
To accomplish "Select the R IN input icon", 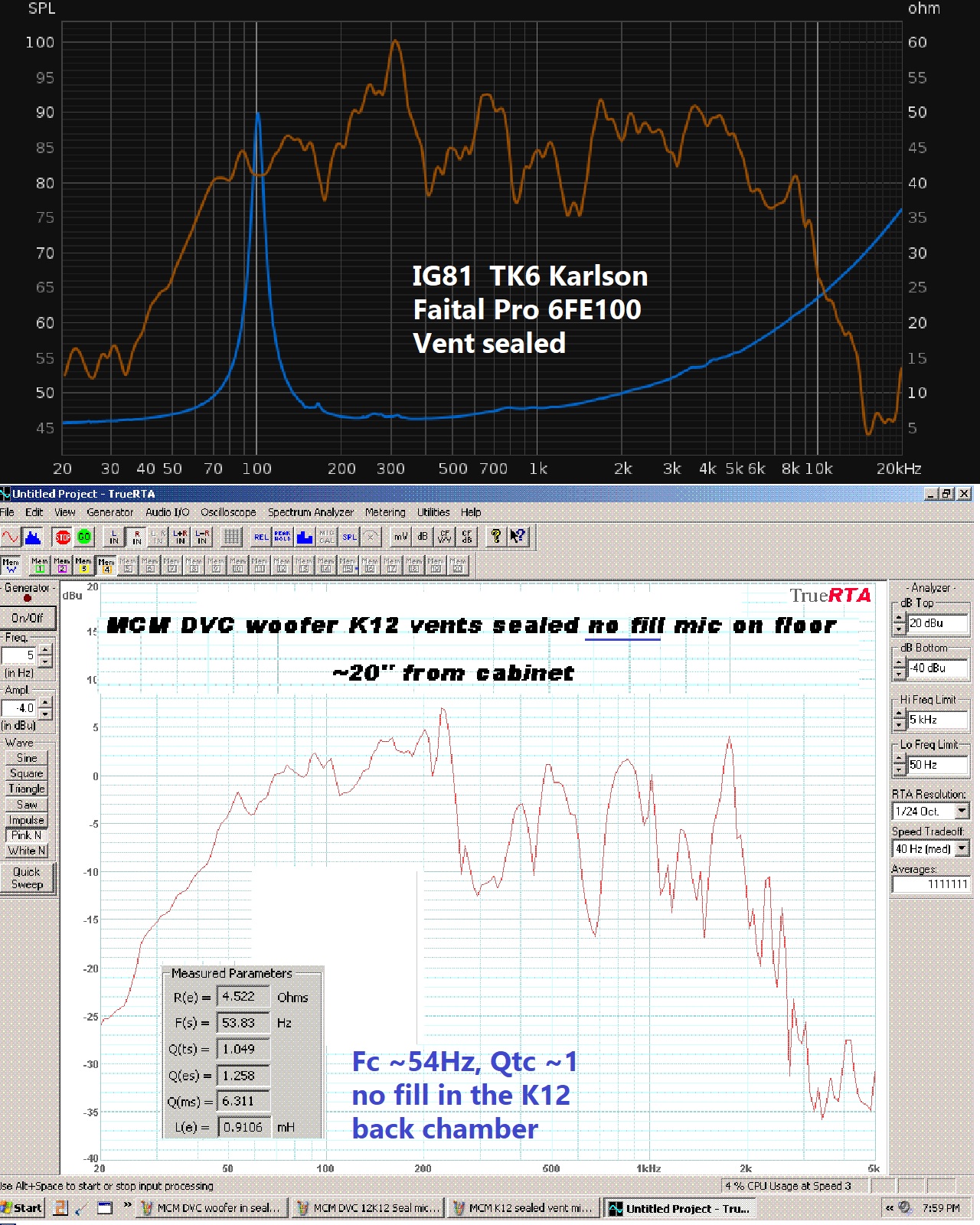I will tap(136, 537).
